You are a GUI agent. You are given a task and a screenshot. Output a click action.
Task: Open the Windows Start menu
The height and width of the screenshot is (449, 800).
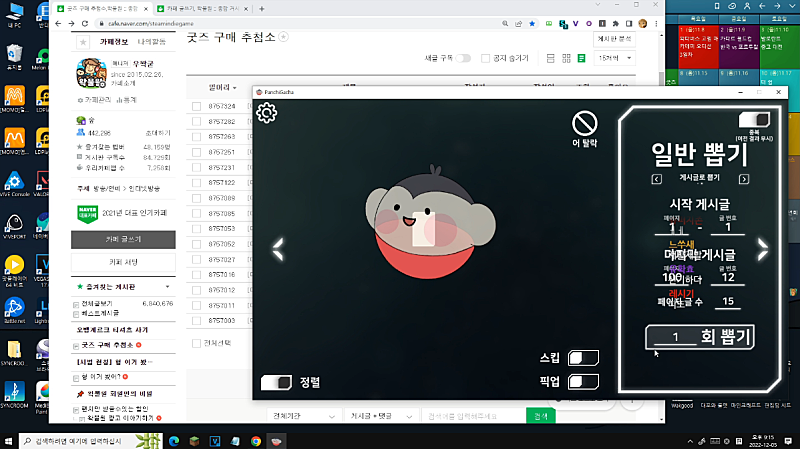[8, 441]
